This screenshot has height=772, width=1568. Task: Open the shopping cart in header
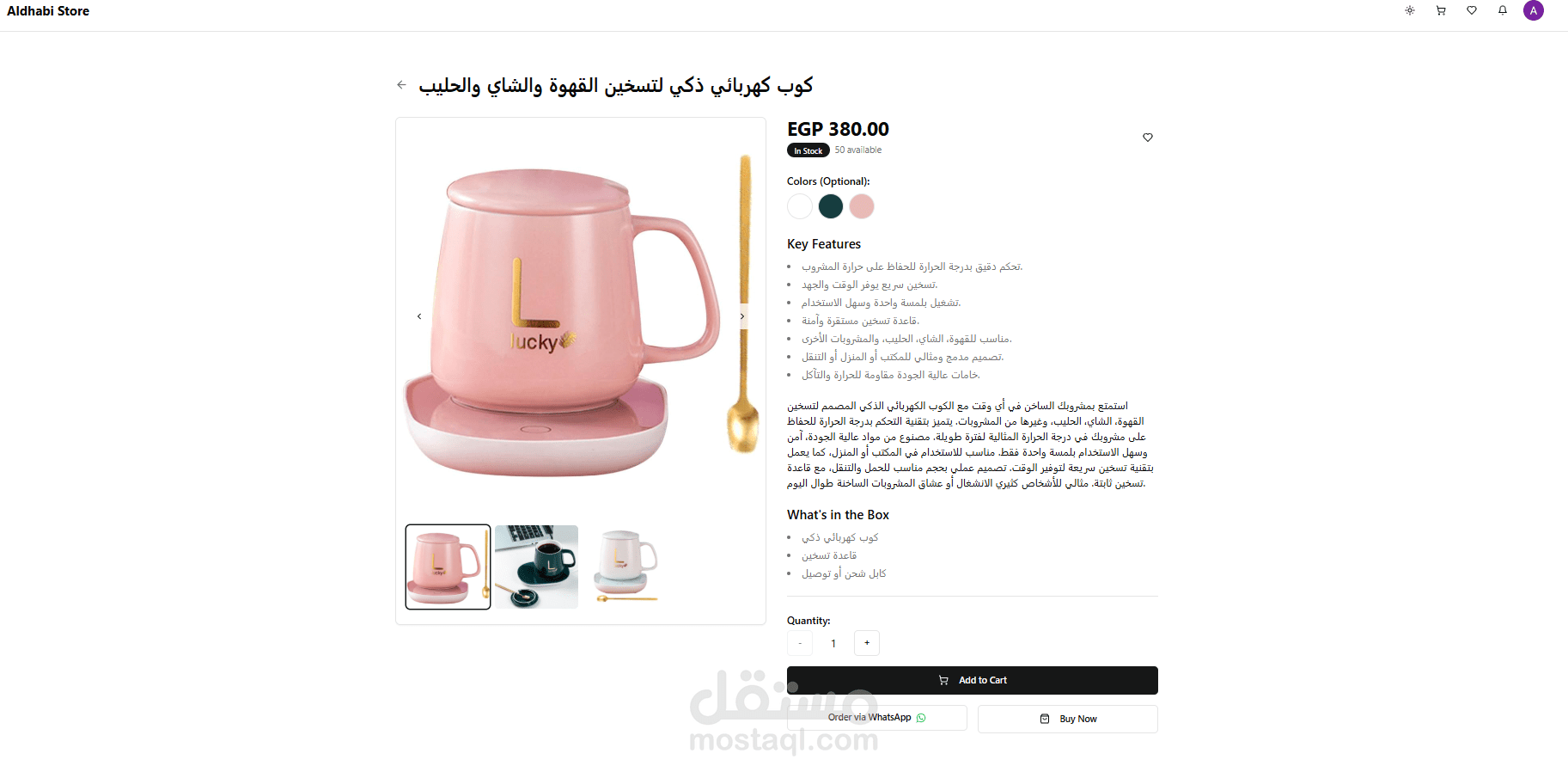coord(1441,11)
